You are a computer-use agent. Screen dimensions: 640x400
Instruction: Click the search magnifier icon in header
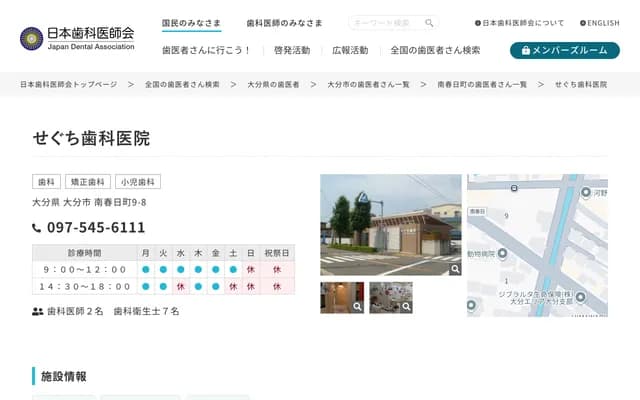tap(429, 23)
